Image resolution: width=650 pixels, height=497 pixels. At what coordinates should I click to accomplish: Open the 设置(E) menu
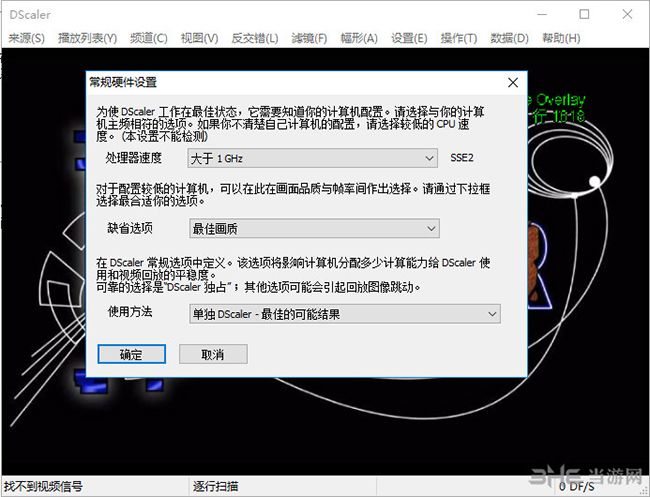(x=409, y=38)
